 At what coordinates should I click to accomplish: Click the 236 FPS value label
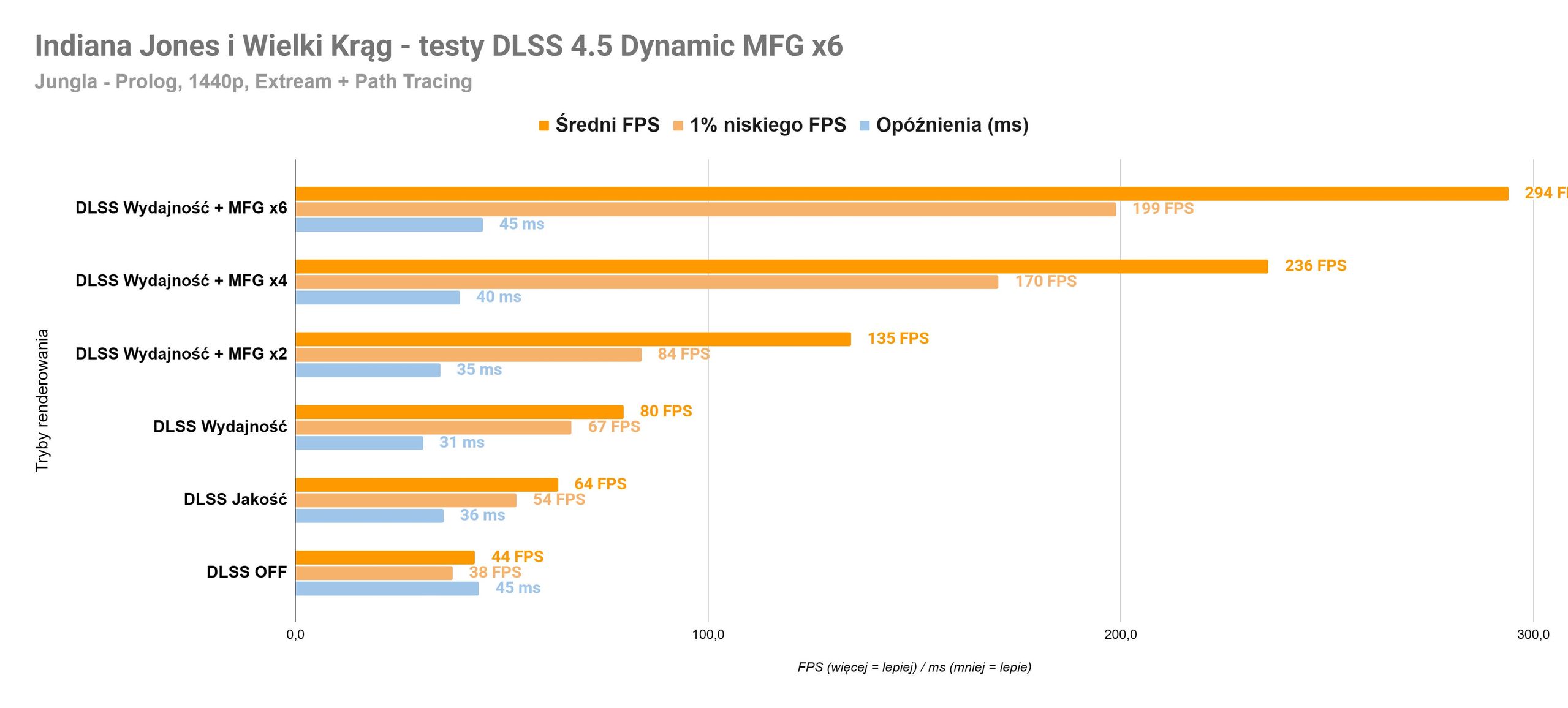click(x=1316, y=266)
